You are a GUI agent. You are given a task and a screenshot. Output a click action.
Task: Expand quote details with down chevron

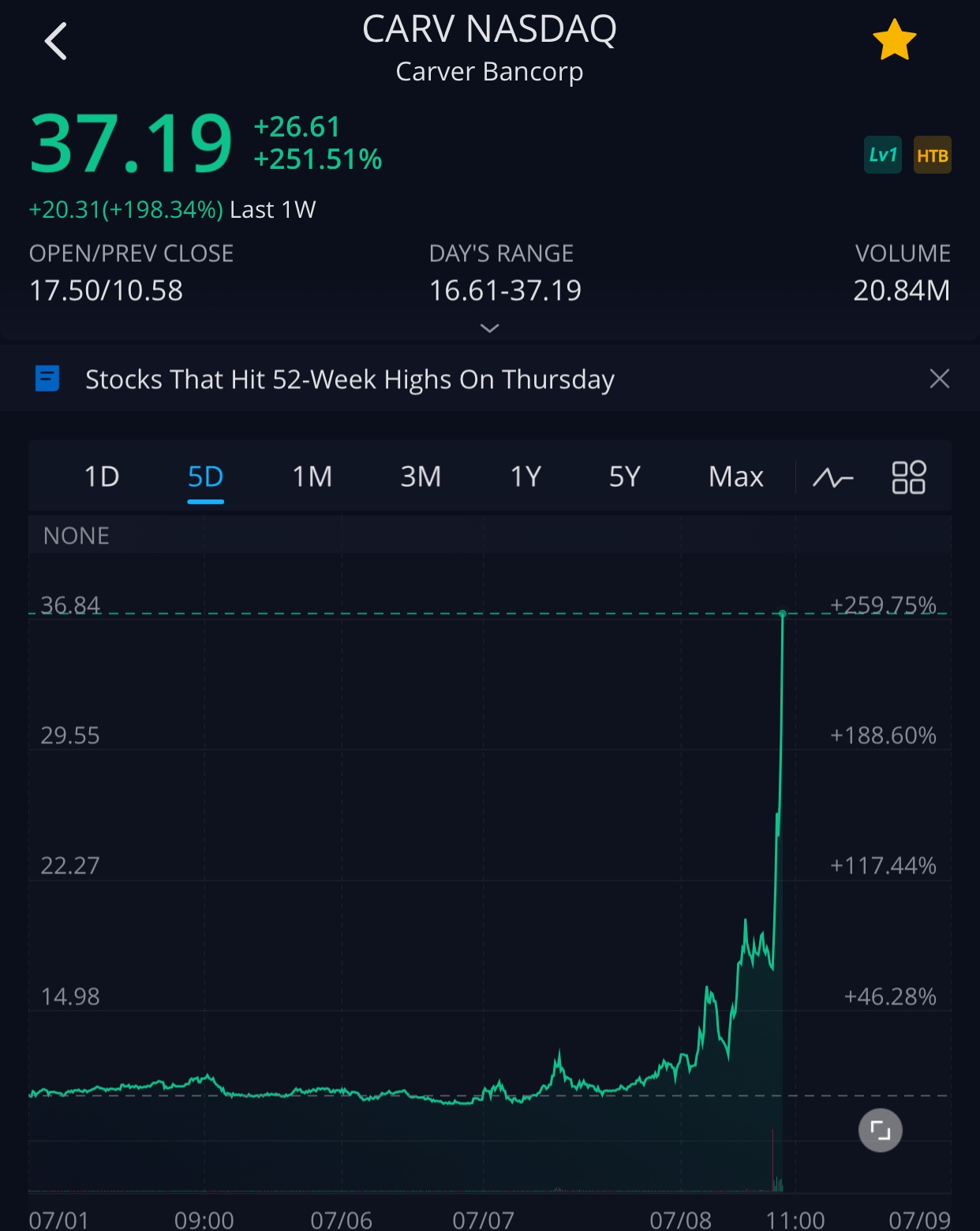pyautogui.click(x=489, y=327)
